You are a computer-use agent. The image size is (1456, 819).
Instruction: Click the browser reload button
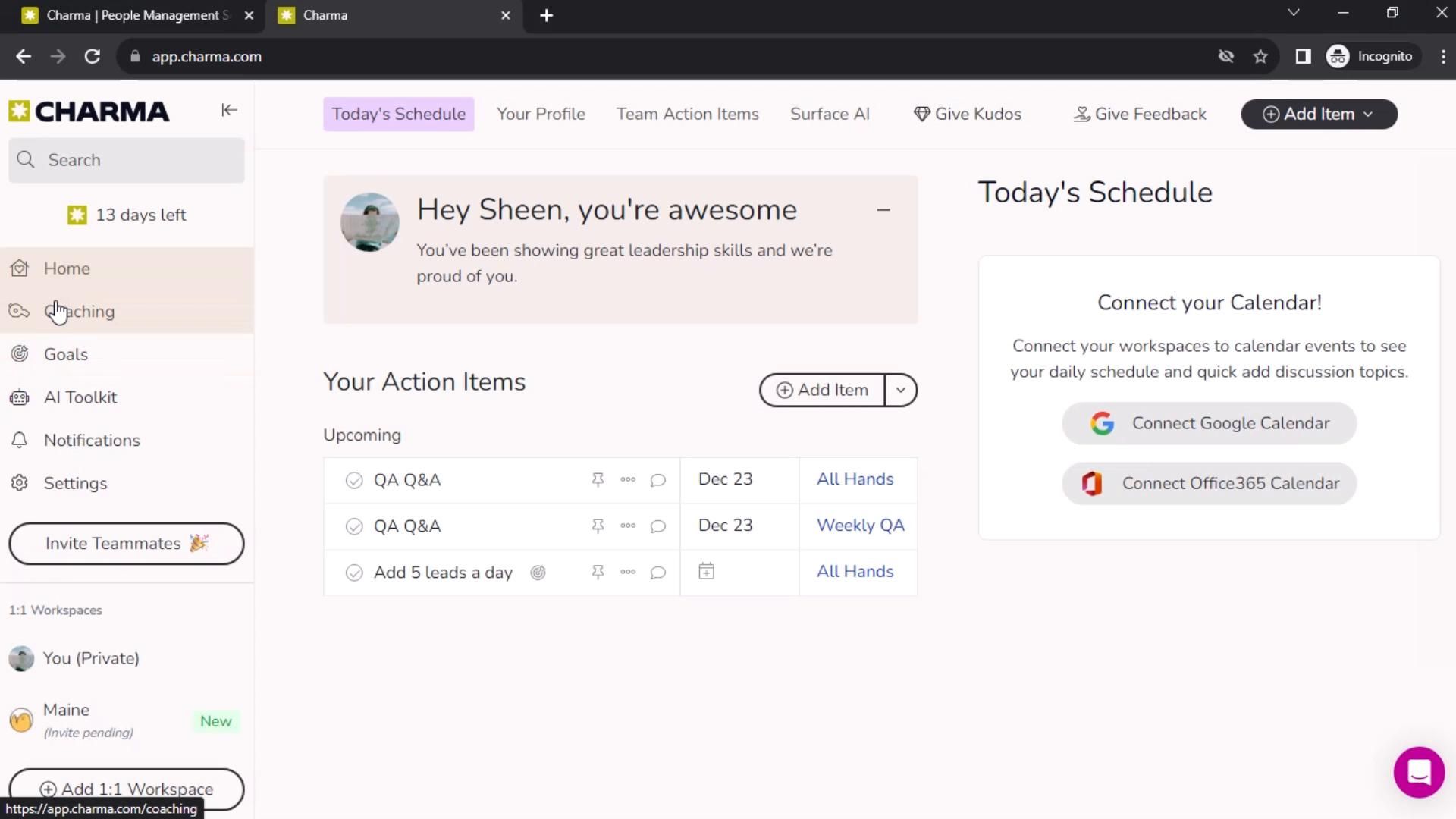(x=93, y=57)
